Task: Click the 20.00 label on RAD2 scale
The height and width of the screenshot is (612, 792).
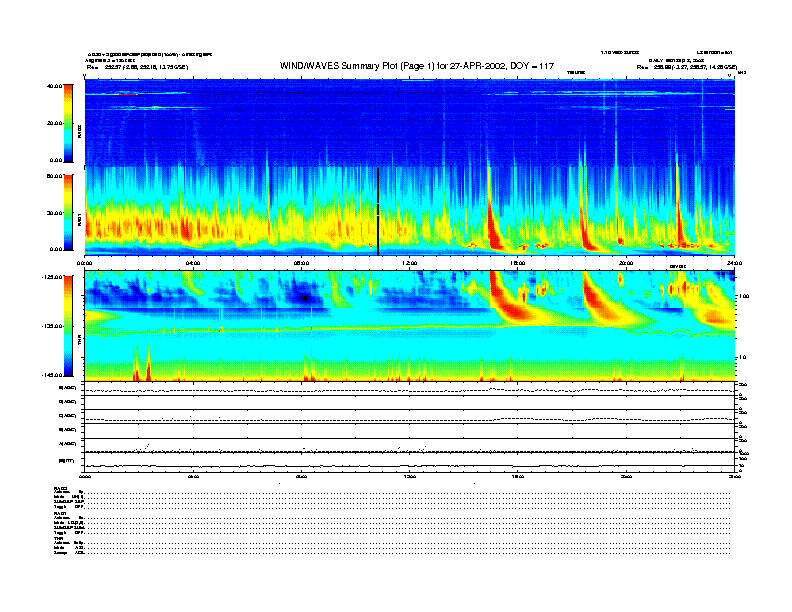Action: point(55,123)
